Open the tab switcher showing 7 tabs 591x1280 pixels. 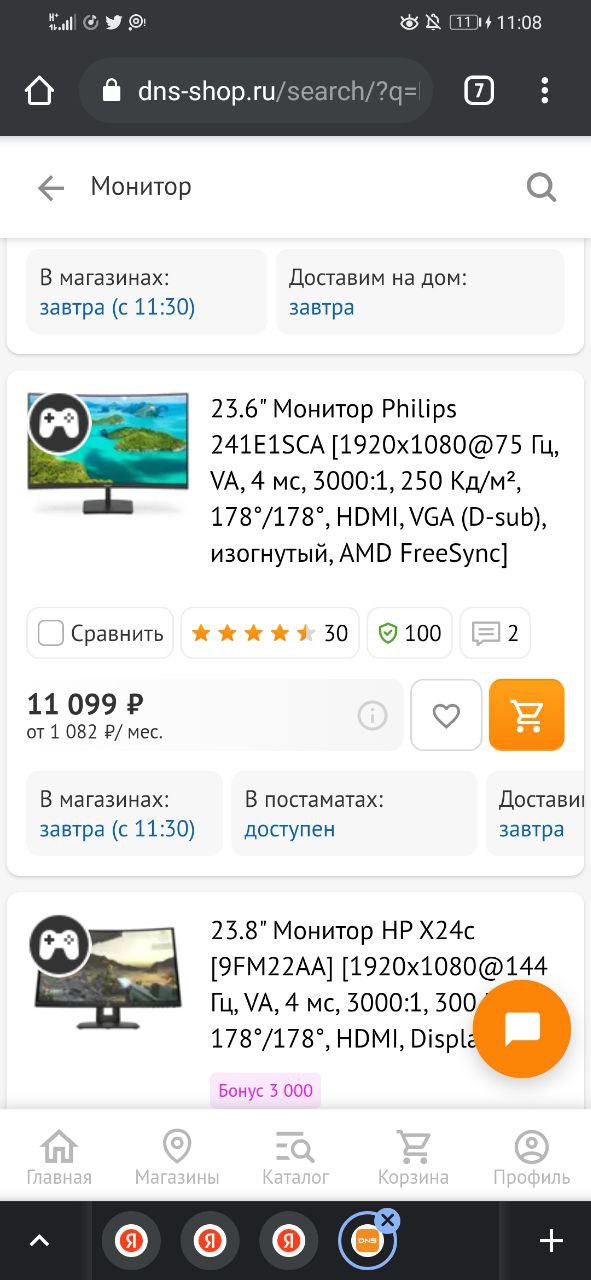tap(479, 91)
